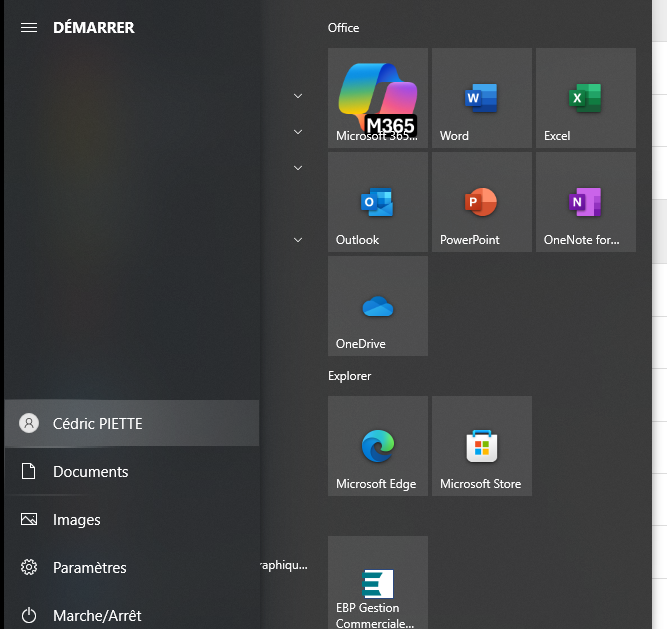This screenshot has height=629, width=667.
Task: Launch Microsoft Edge tile
Action: coord(378,446)
